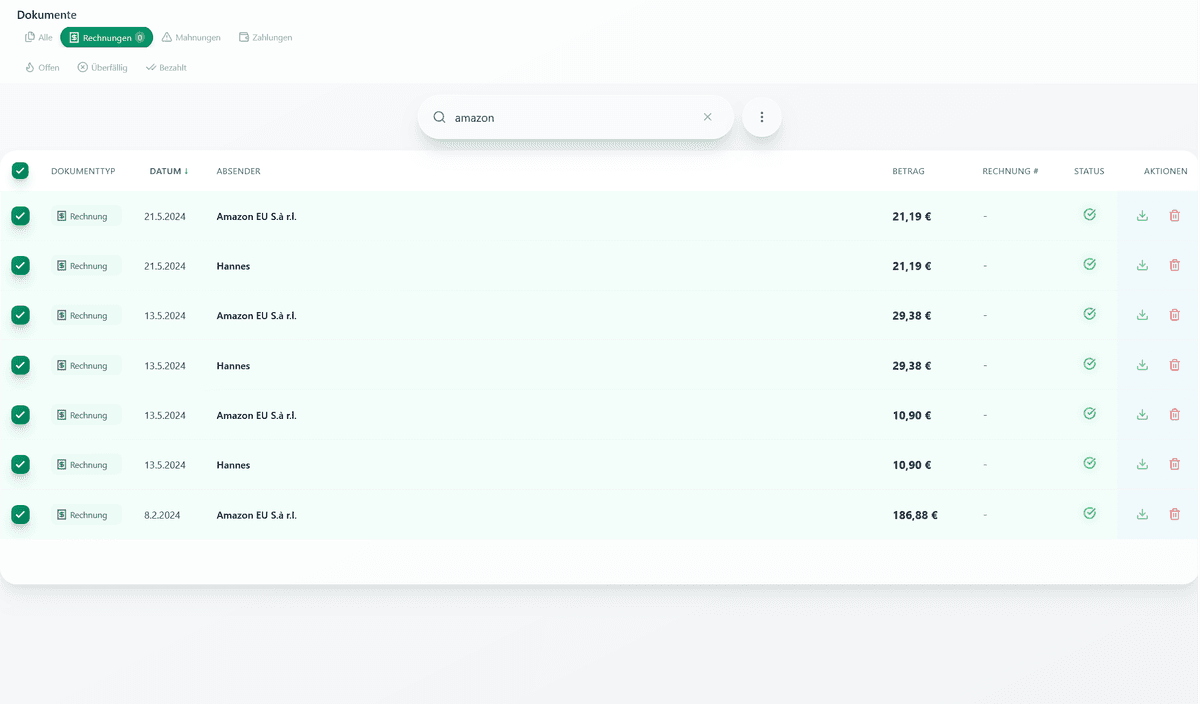Switch to the Zahlungen tab
The width and height of the screenshot is (1200, 704).
tap(265, 37)
